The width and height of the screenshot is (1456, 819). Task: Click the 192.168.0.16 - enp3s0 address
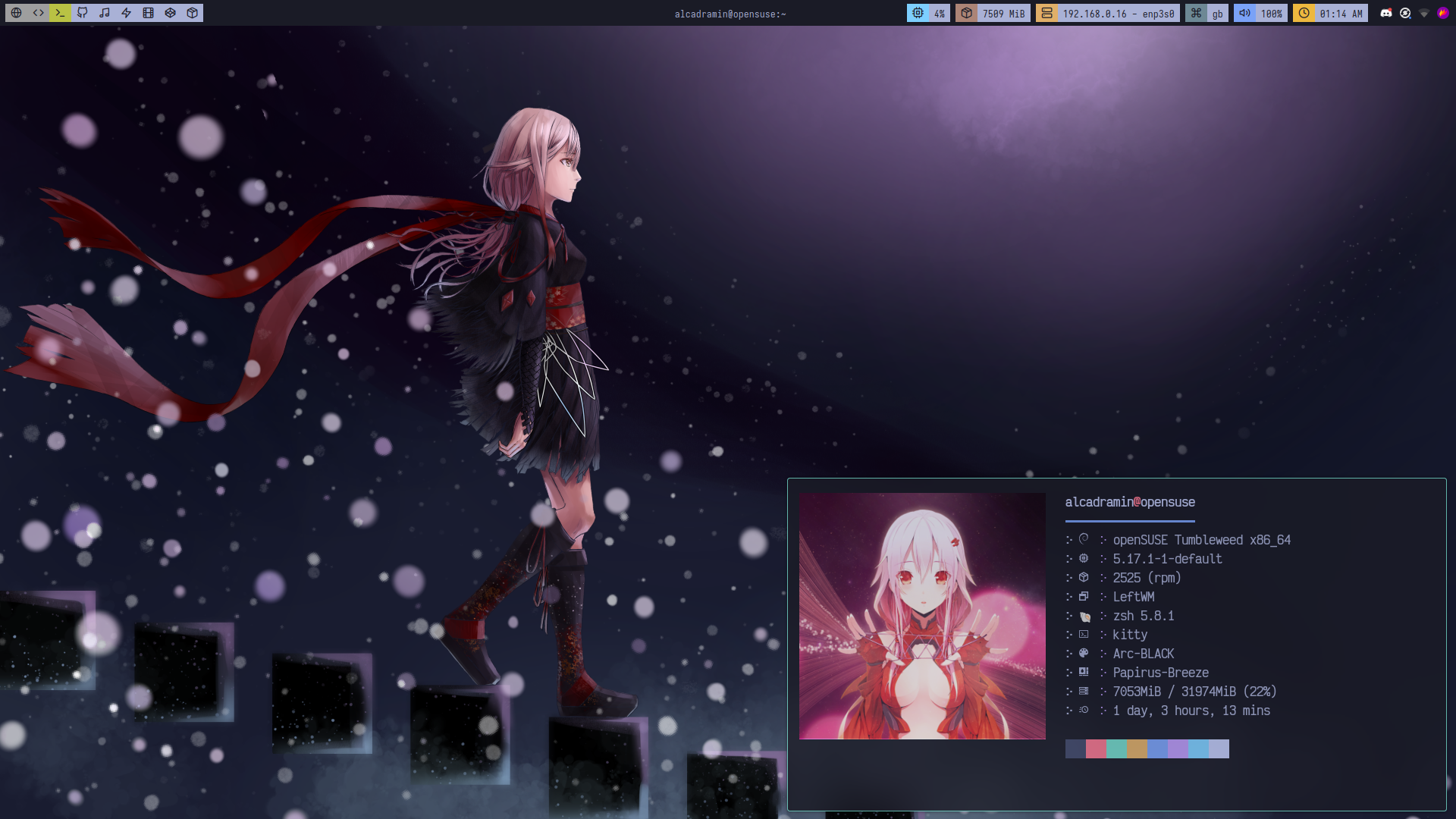click(1119, 14)
